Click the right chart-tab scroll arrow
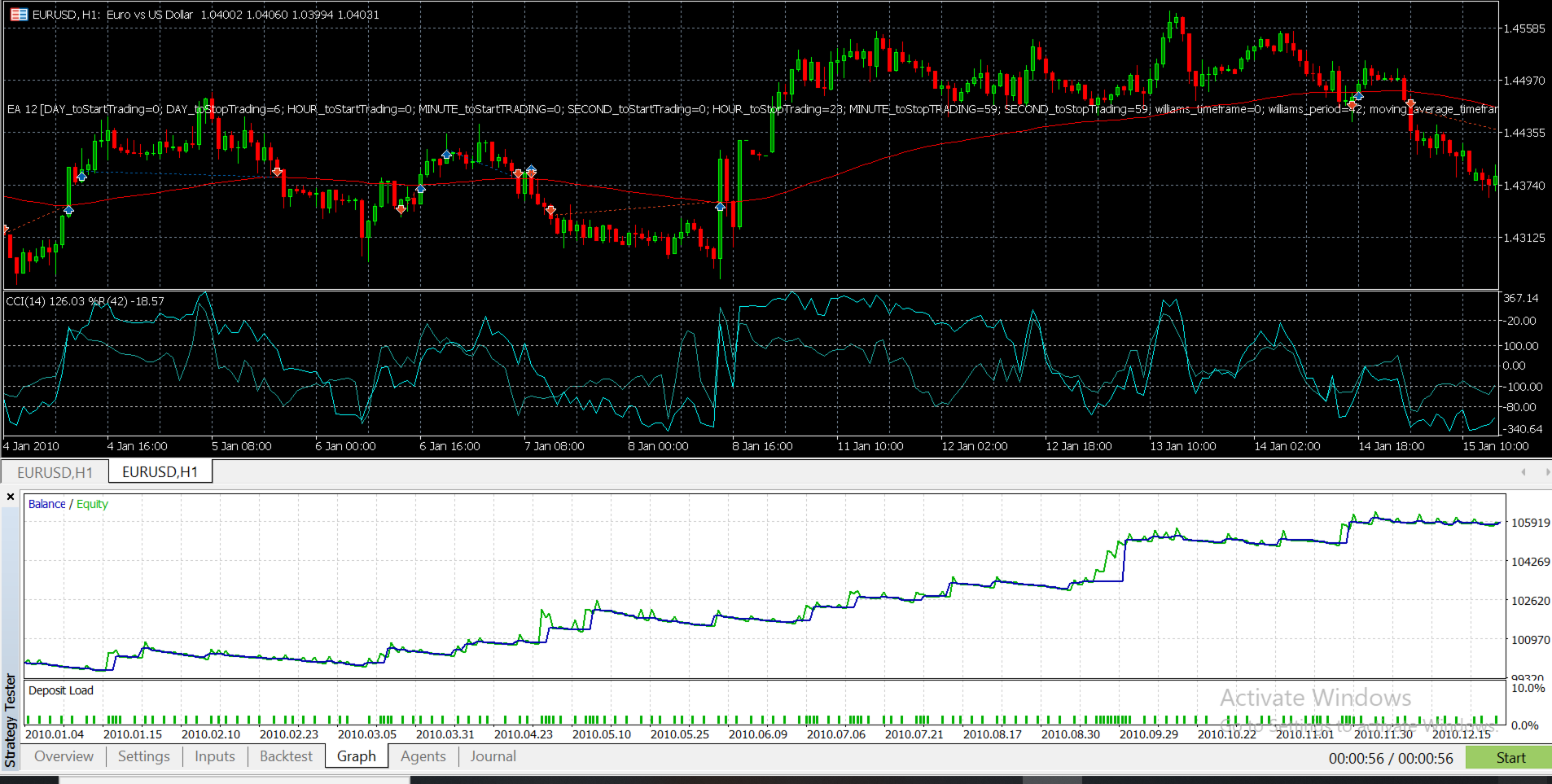This screenshot has width=1552, height=784. point(1546,472)
